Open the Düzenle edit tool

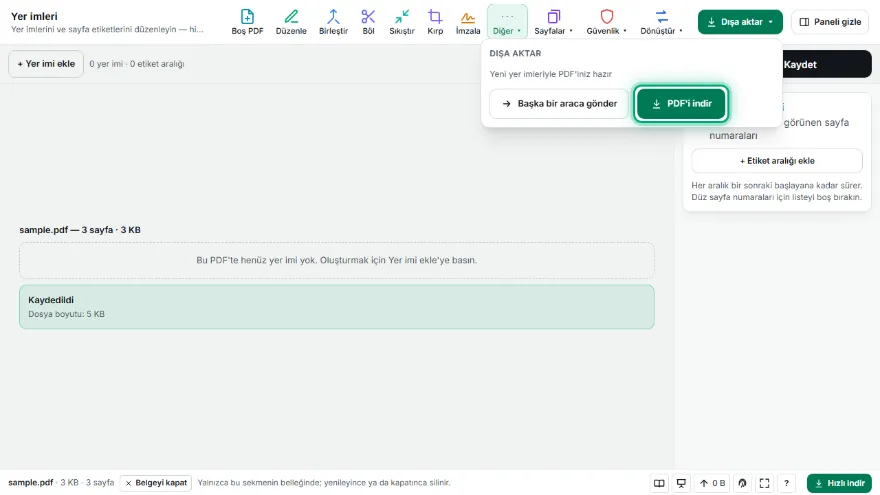pyautogui.click(x=291, y=22)
